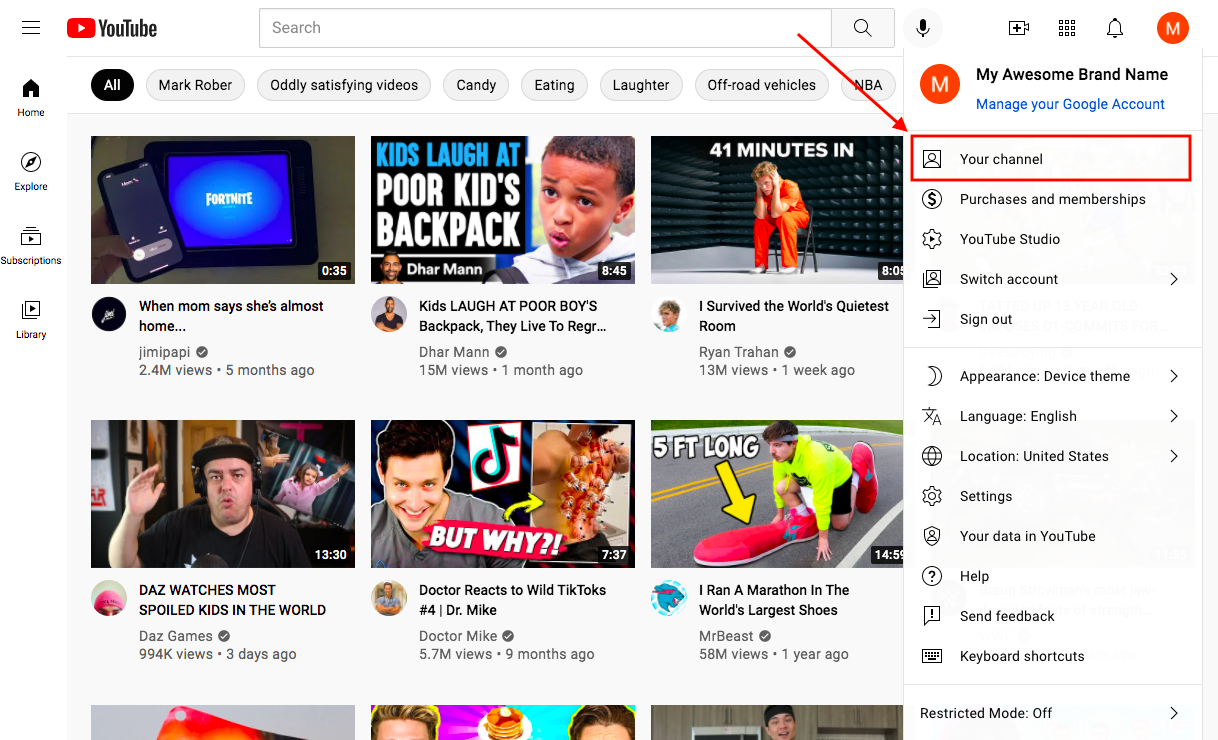Screen dimensions: 1218x740
Task: Open Keyboard shortcuts menu item
Action: [x=1052, y=656]
